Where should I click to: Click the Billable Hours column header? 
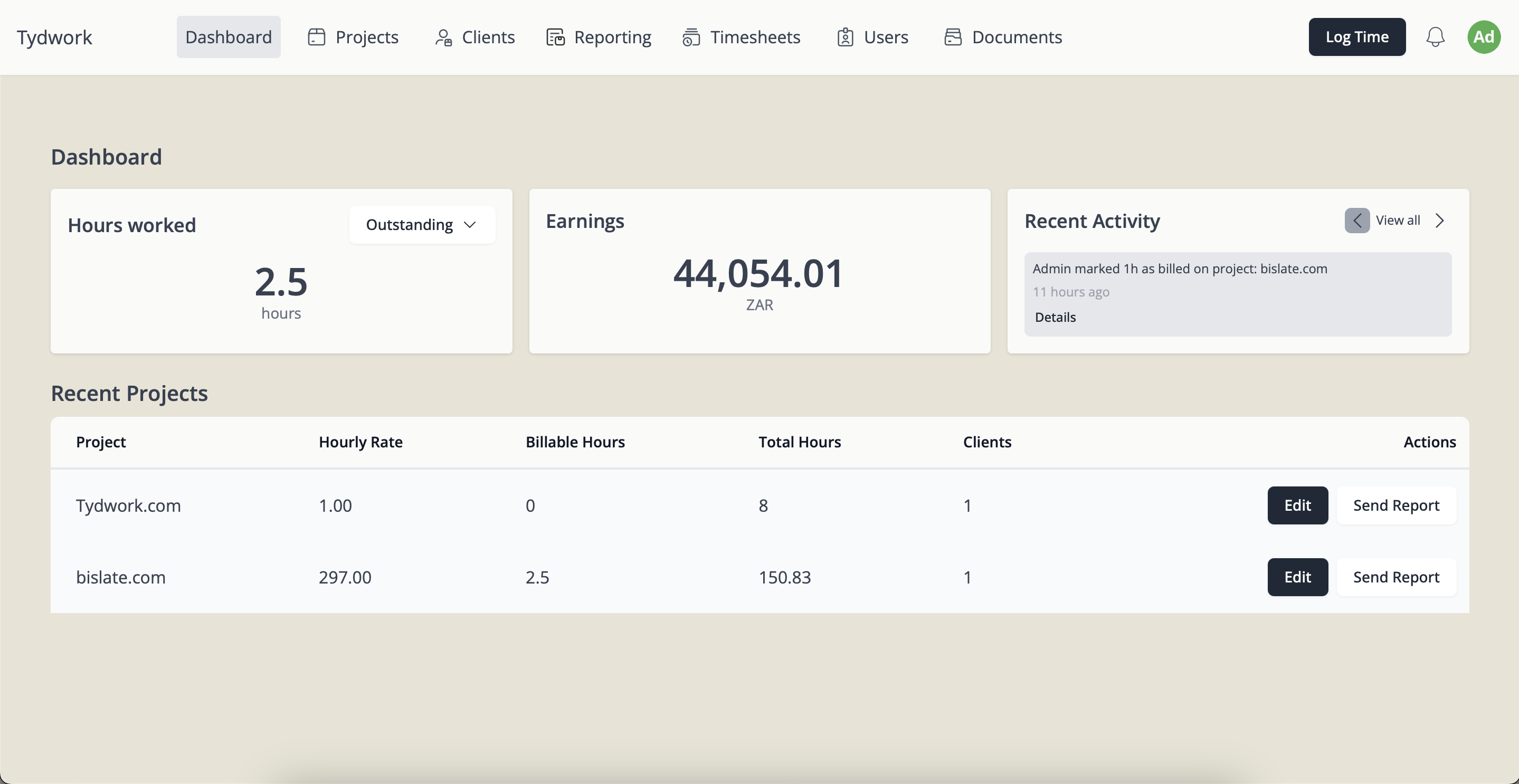575,442
